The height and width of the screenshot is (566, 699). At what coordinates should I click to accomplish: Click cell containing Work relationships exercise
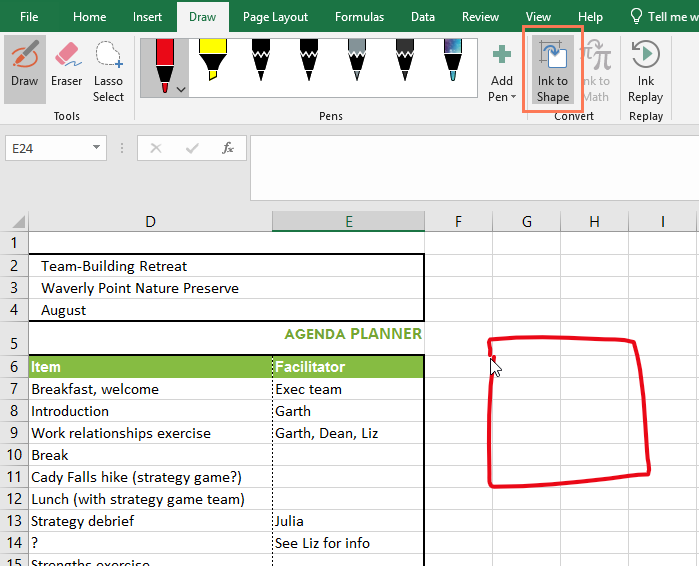pyautogui.click(x=151, y=433)
